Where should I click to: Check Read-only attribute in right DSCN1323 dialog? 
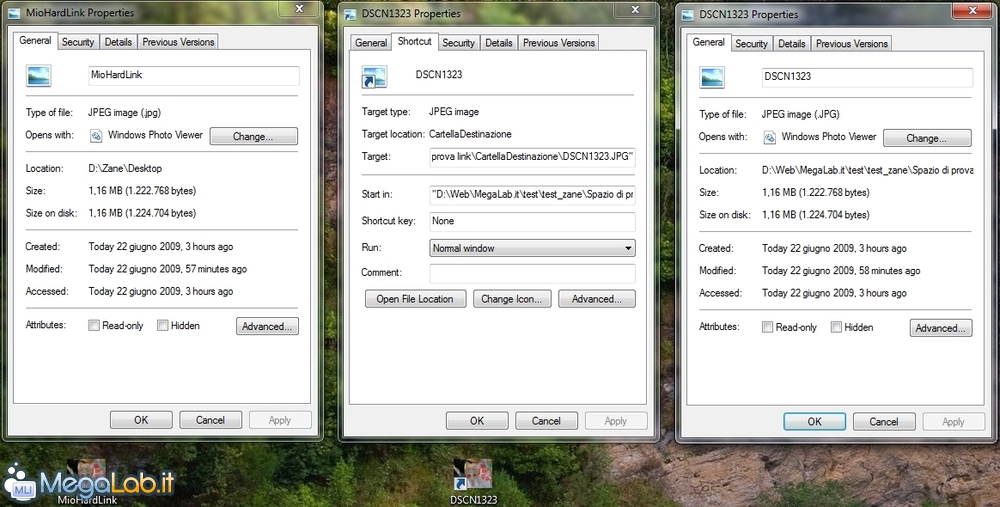[767, 328]
